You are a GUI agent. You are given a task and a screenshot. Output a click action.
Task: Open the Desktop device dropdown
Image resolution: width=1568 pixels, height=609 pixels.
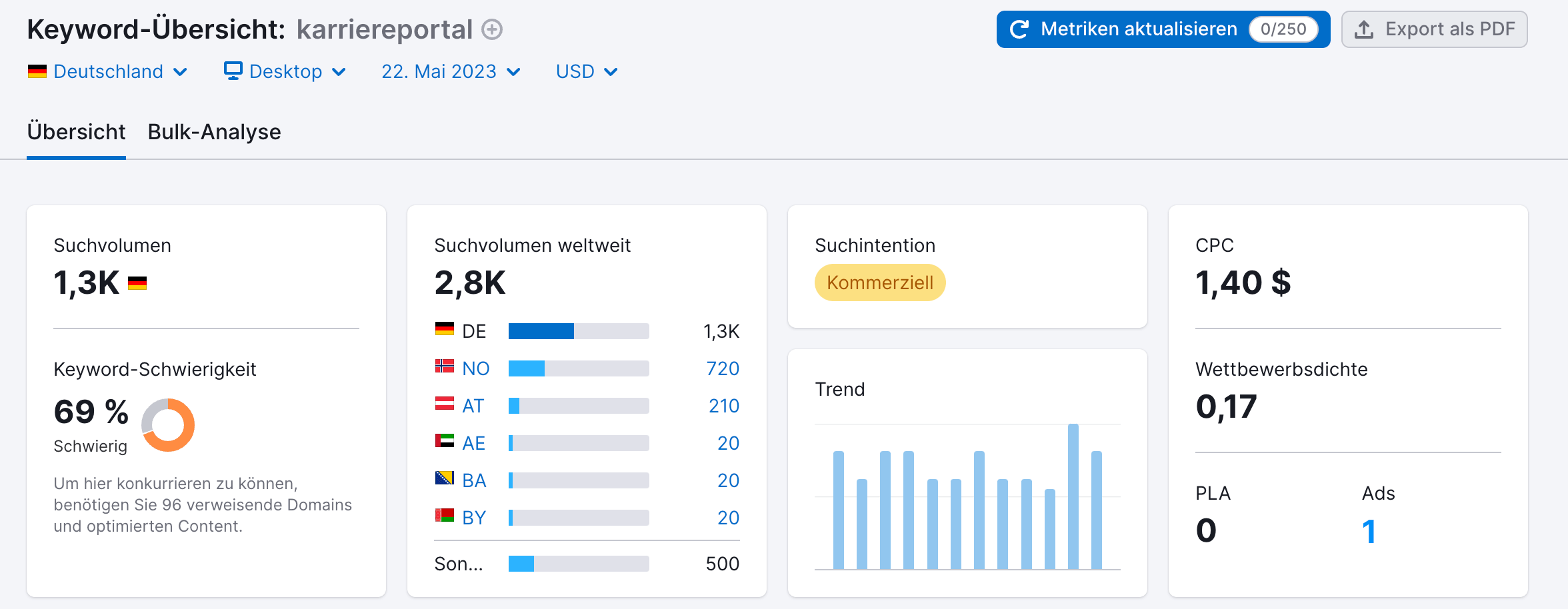(x=285, y=71)
